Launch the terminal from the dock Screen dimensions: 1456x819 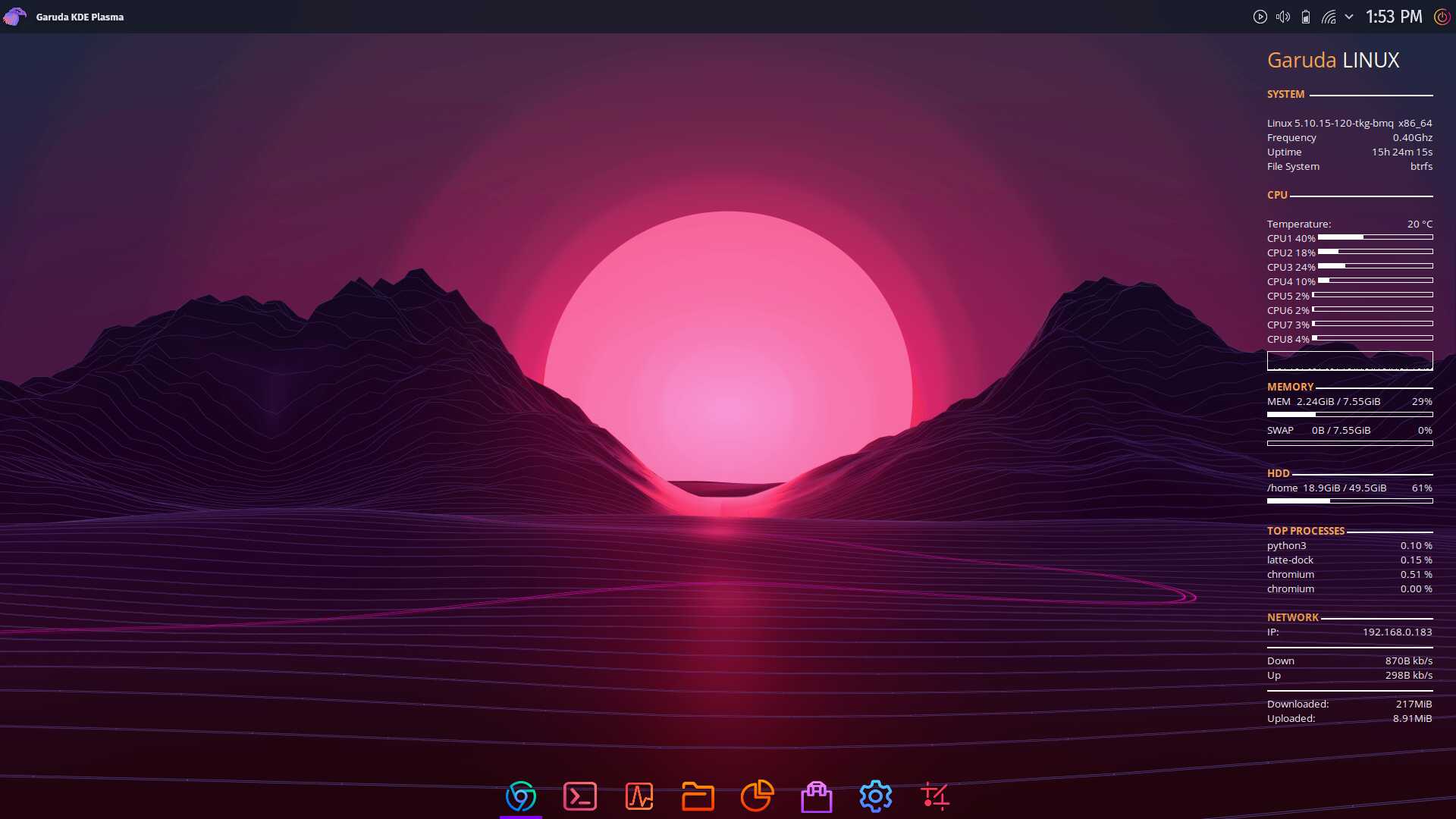tap(580, 796)
